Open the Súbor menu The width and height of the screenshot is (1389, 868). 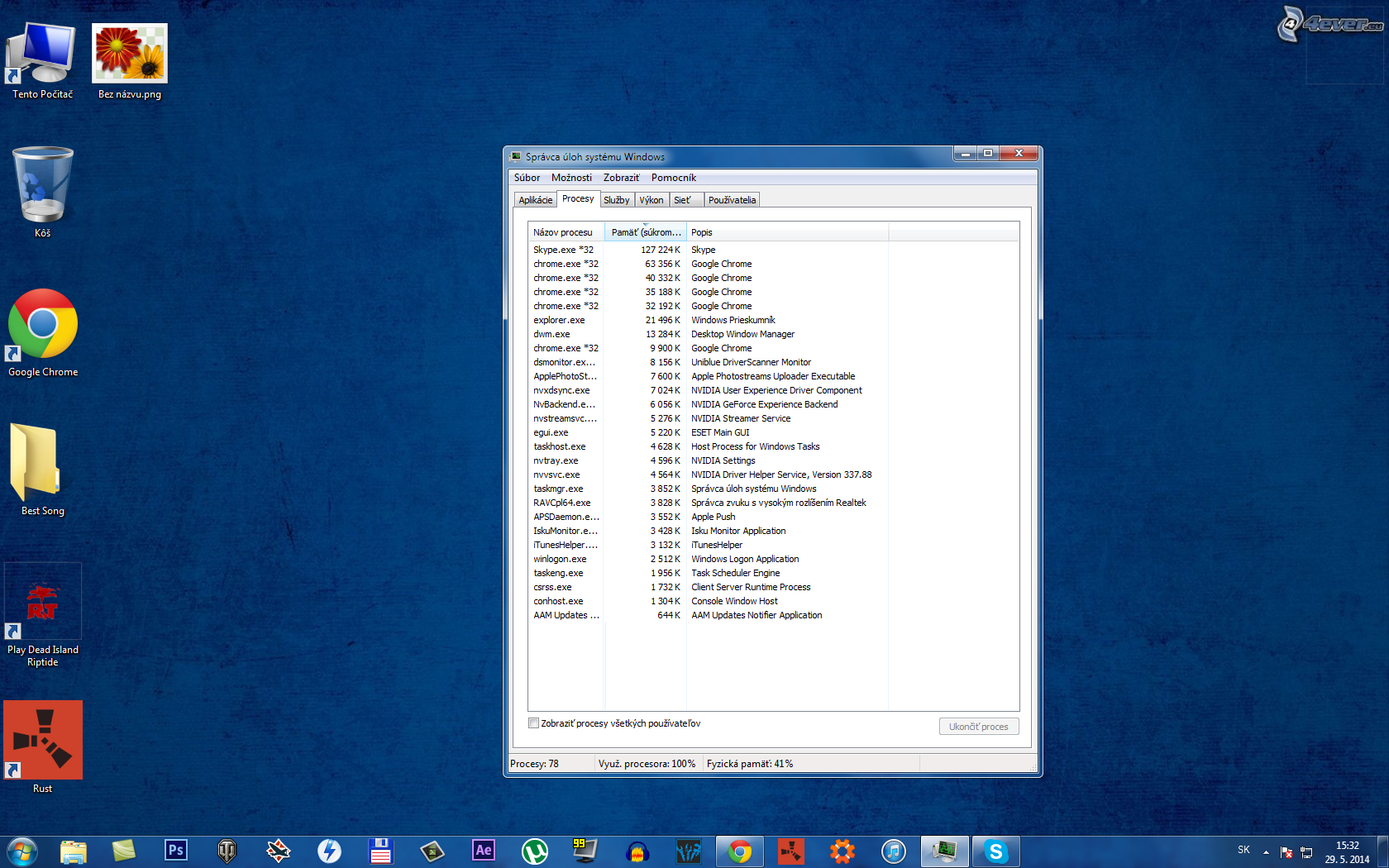[x=527, y=178]
